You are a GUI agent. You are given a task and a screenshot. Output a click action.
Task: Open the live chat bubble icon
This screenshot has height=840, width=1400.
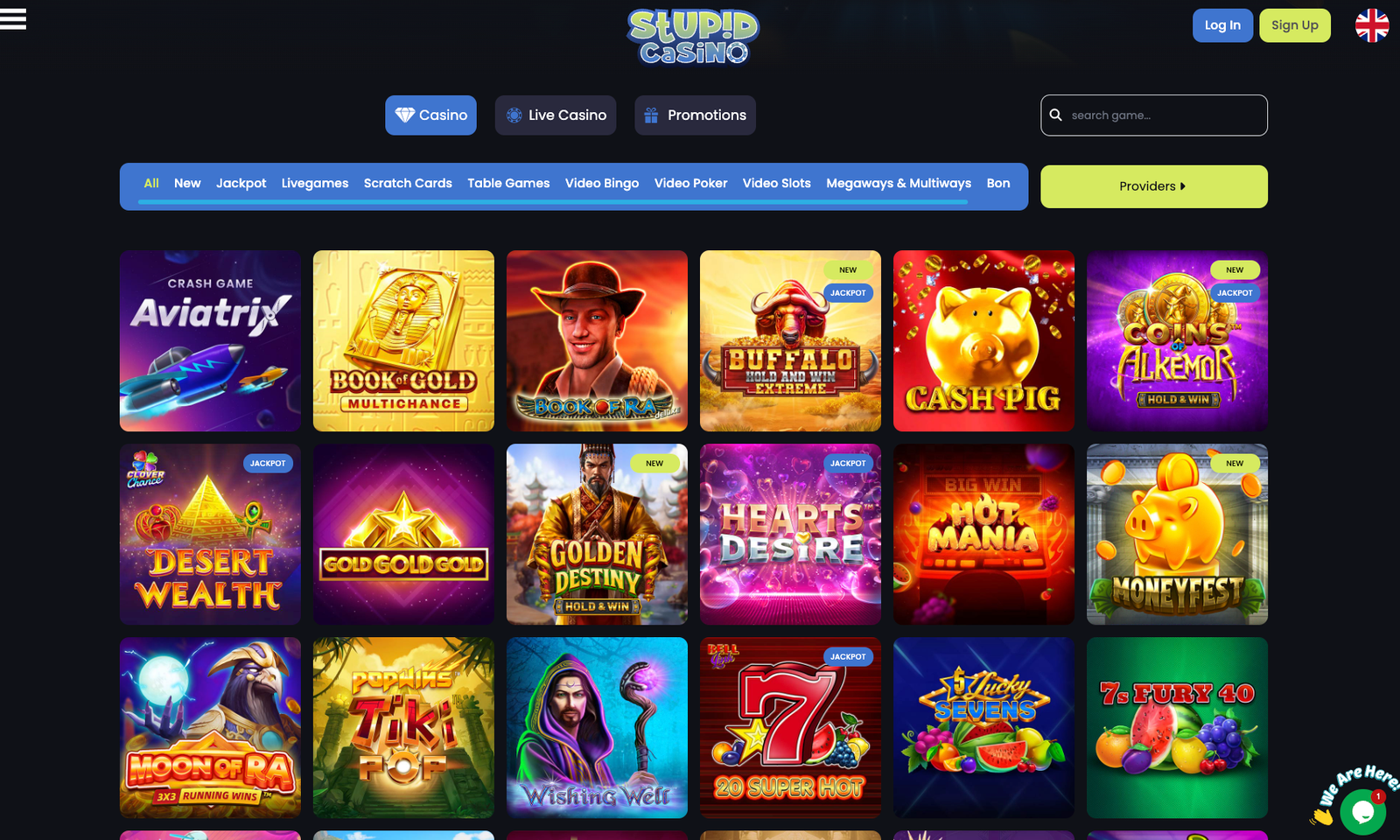coord(1362,811)
